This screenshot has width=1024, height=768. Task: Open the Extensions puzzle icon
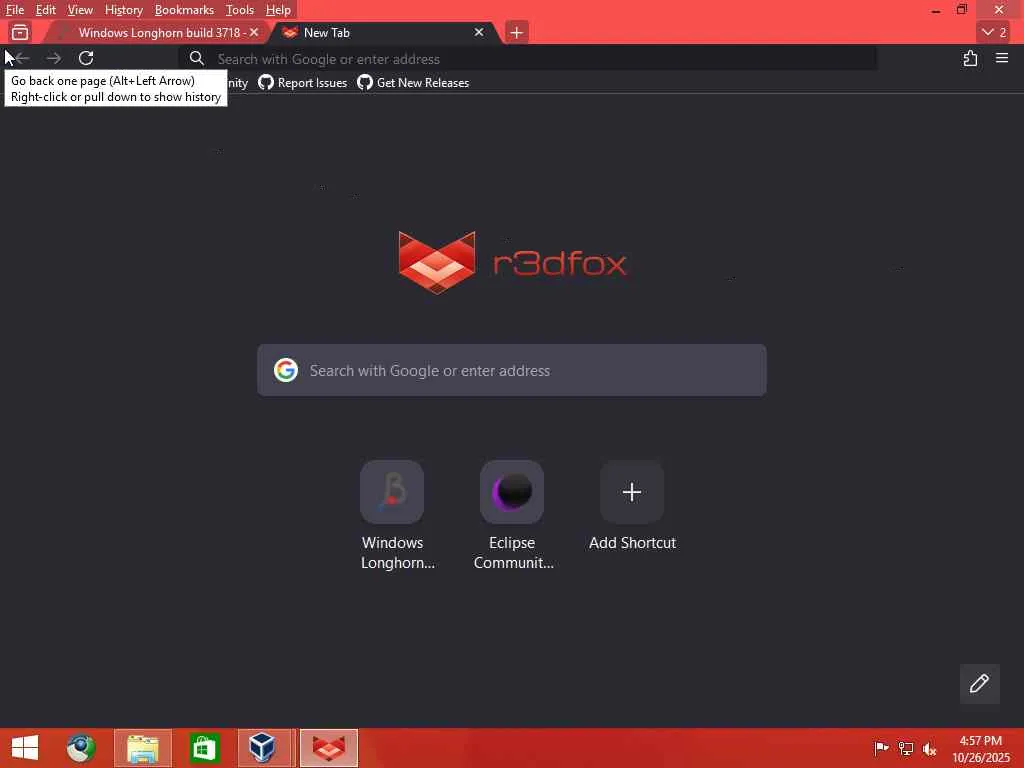970,58
